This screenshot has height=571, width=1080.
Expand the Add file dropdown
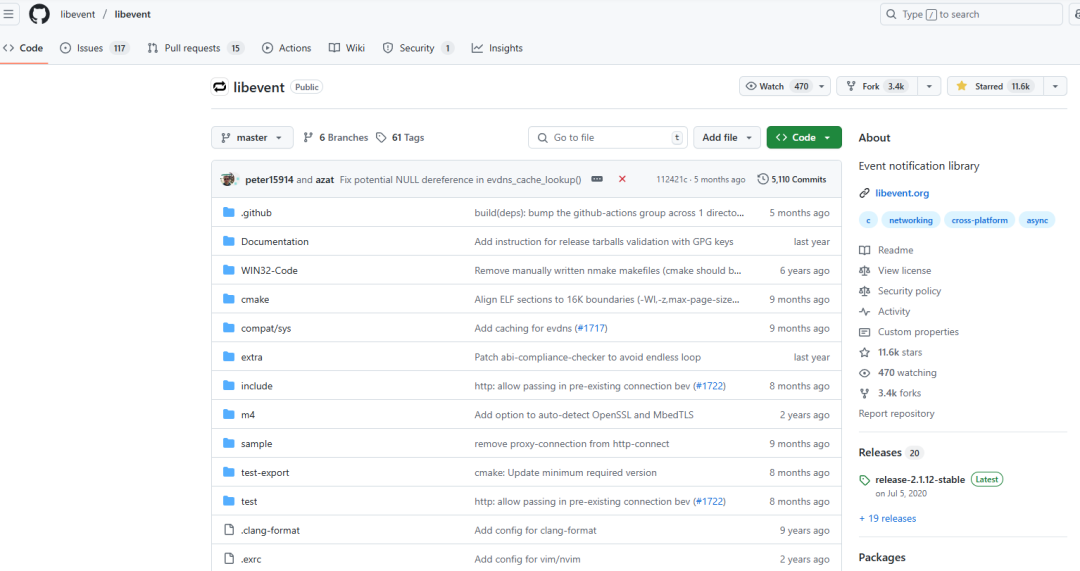[727, 138]
